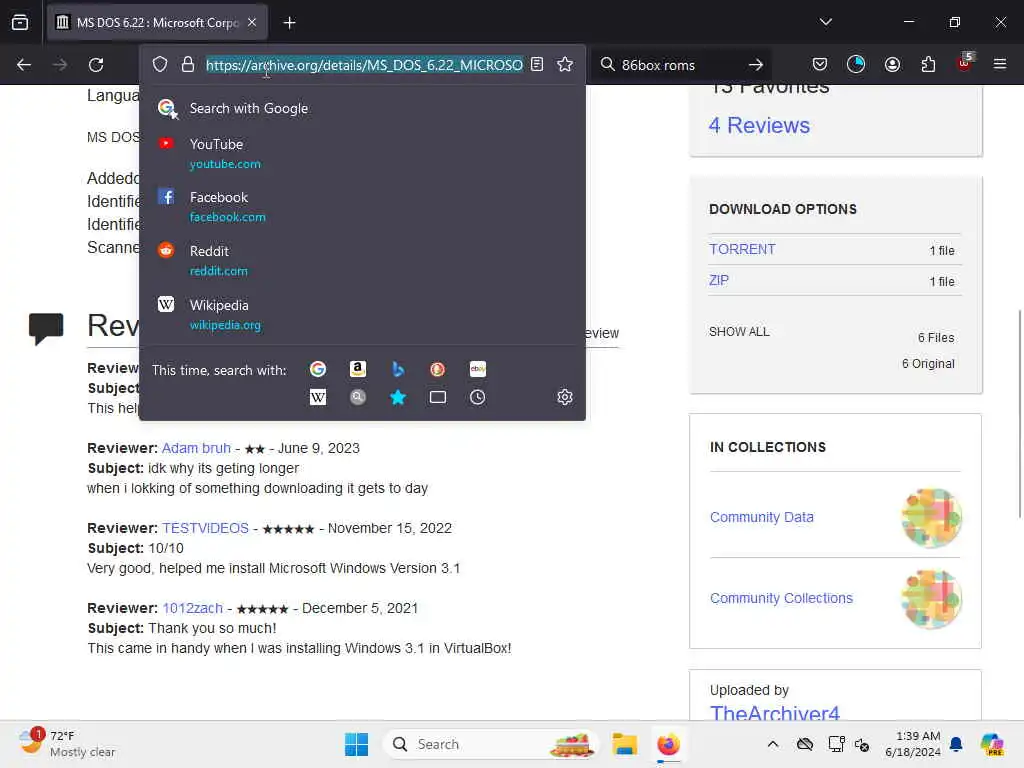This screenshot has height=768, width=1024.
Task: Close the MS DOS 6.22 tab
Action: coord(252,22)
